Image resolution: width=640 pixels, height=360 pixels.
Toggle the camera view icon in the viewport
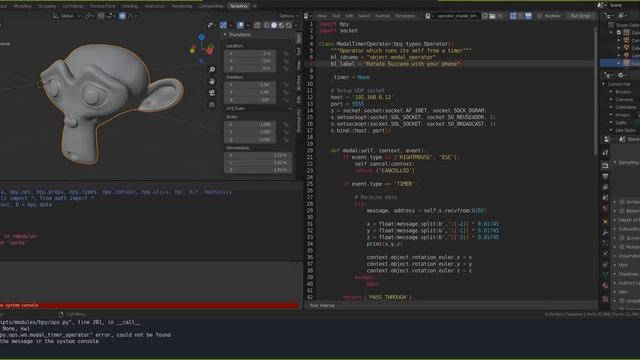click(212, 93)
